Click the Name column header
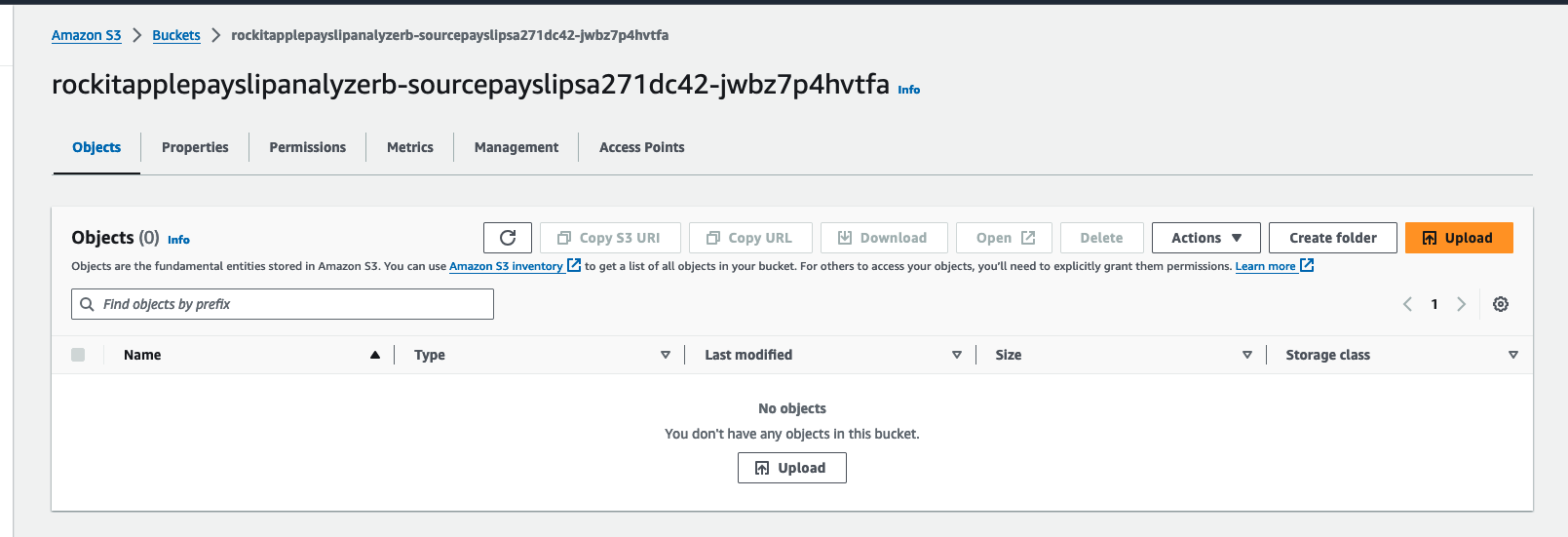Viewport: 1568px width, 537px height. pos(142,355)
